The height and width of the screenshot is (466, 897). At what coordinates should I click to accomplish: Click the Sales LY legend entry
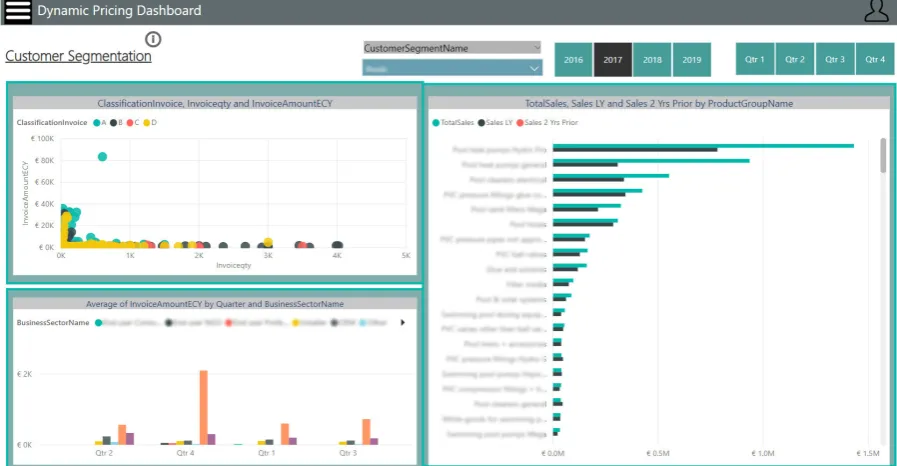tap(495, 122)
